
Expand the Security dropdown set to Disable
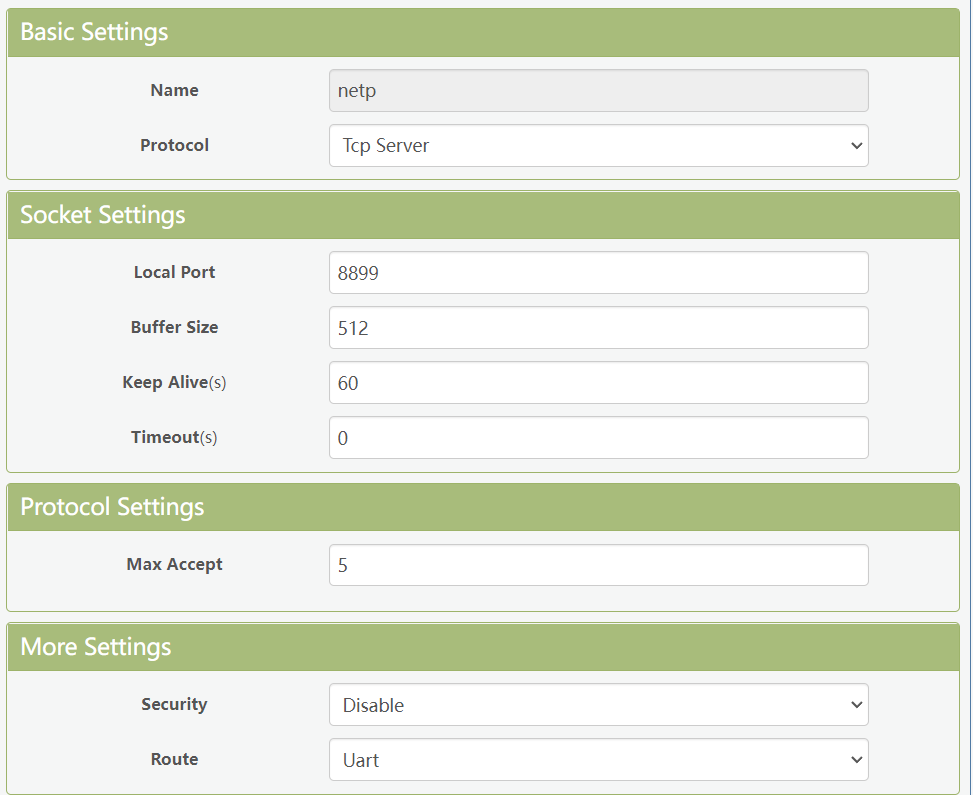click(x=598, y=705)
